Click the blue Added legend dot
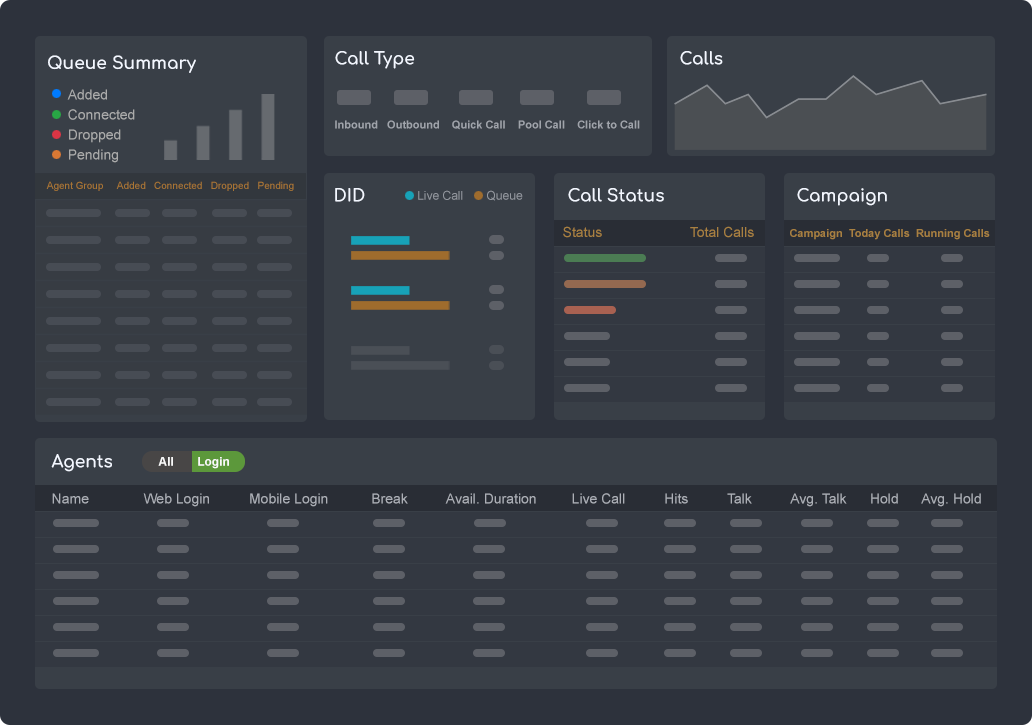This screenshot has height=725, width=1032. 56,95
